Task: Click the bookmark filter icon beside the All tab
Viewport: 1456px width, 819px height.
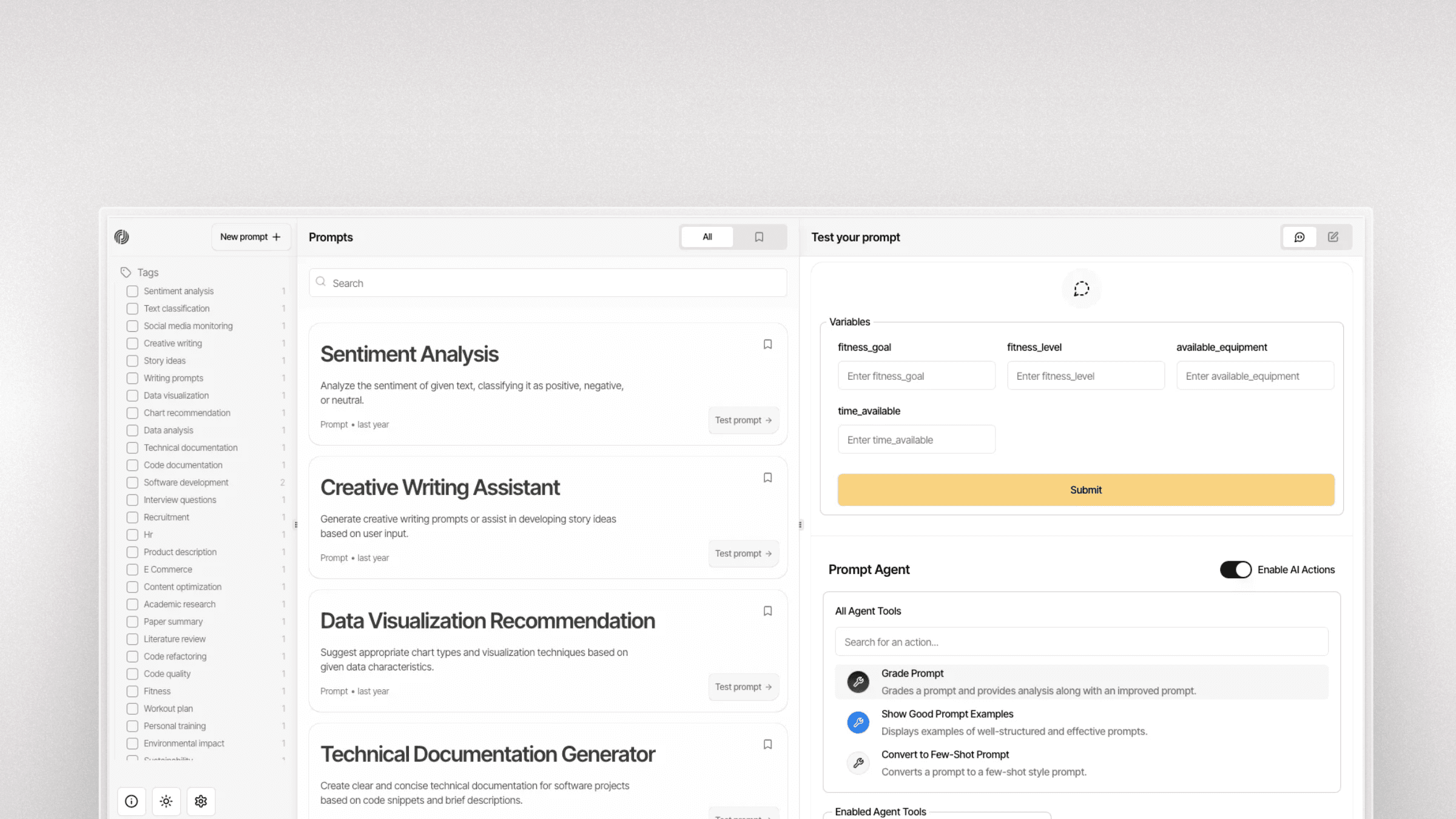Action: (x=759, y=237)
